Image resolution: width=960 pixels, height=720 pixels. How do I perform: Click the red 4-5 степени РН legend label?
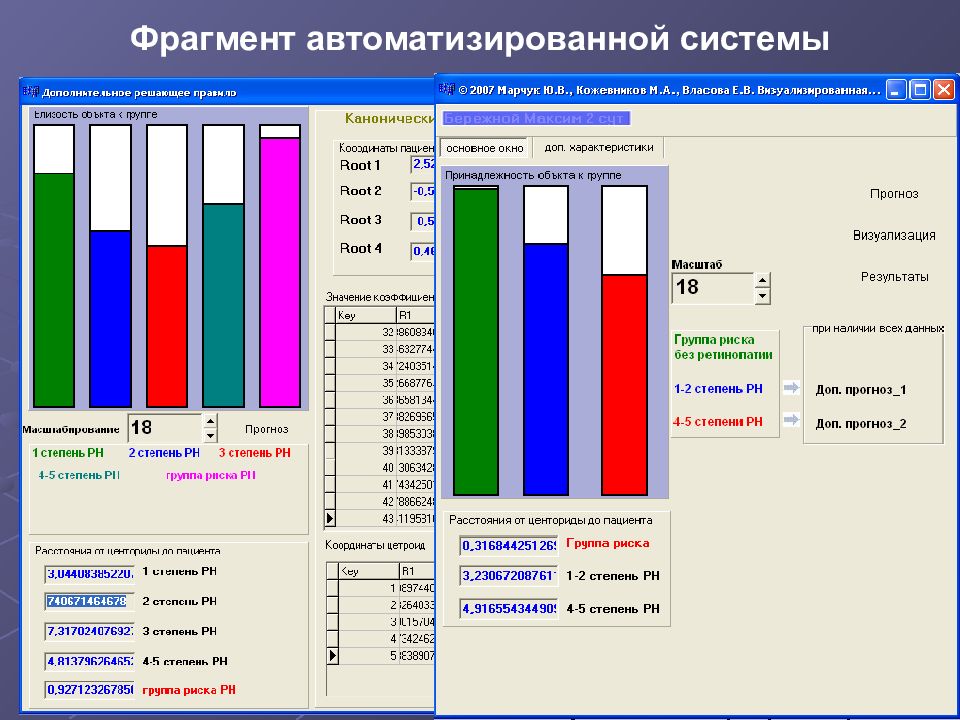tap(718, 421)
